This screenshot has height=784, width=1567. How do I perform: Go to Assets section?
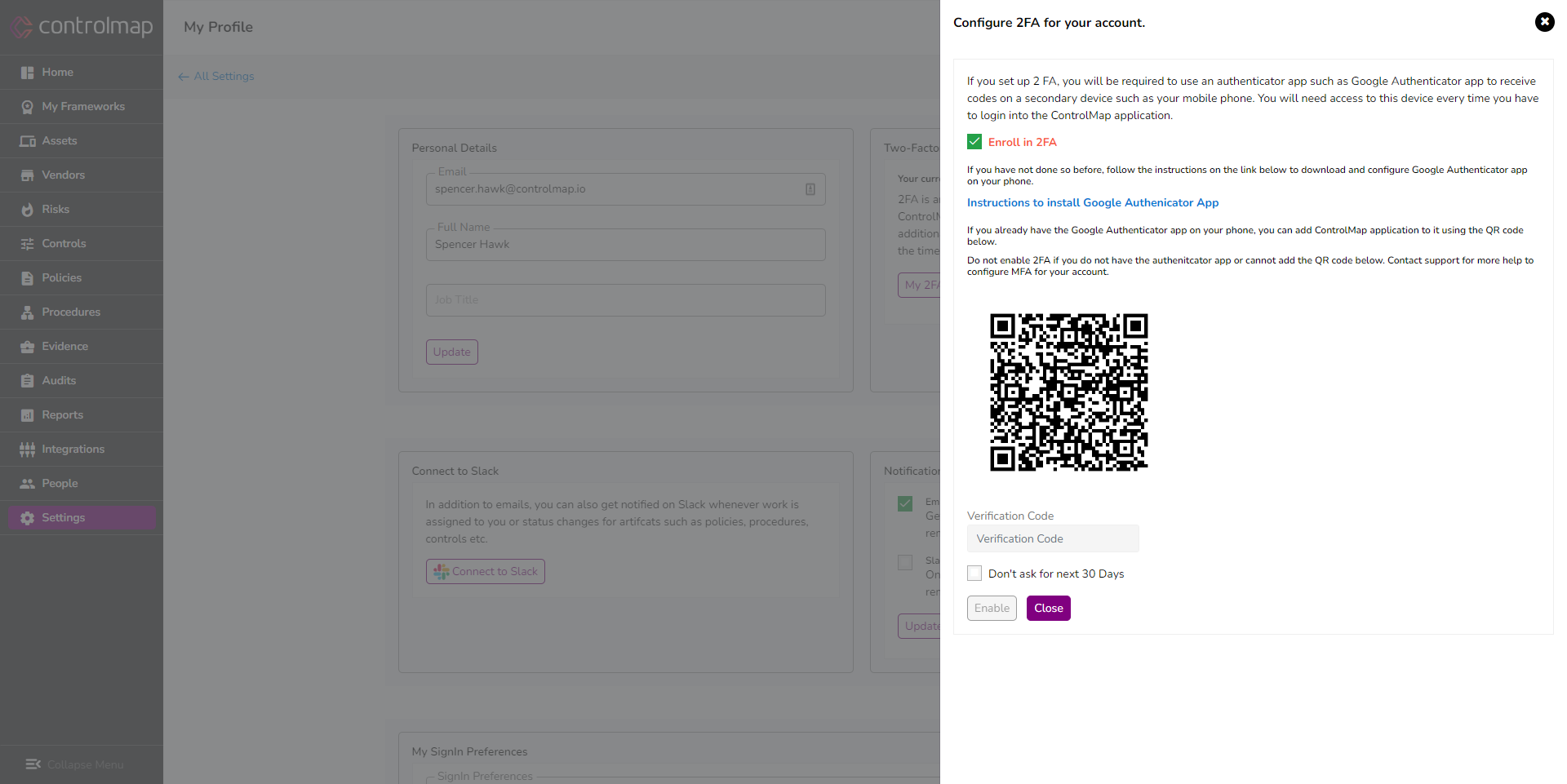coord(82,141)
